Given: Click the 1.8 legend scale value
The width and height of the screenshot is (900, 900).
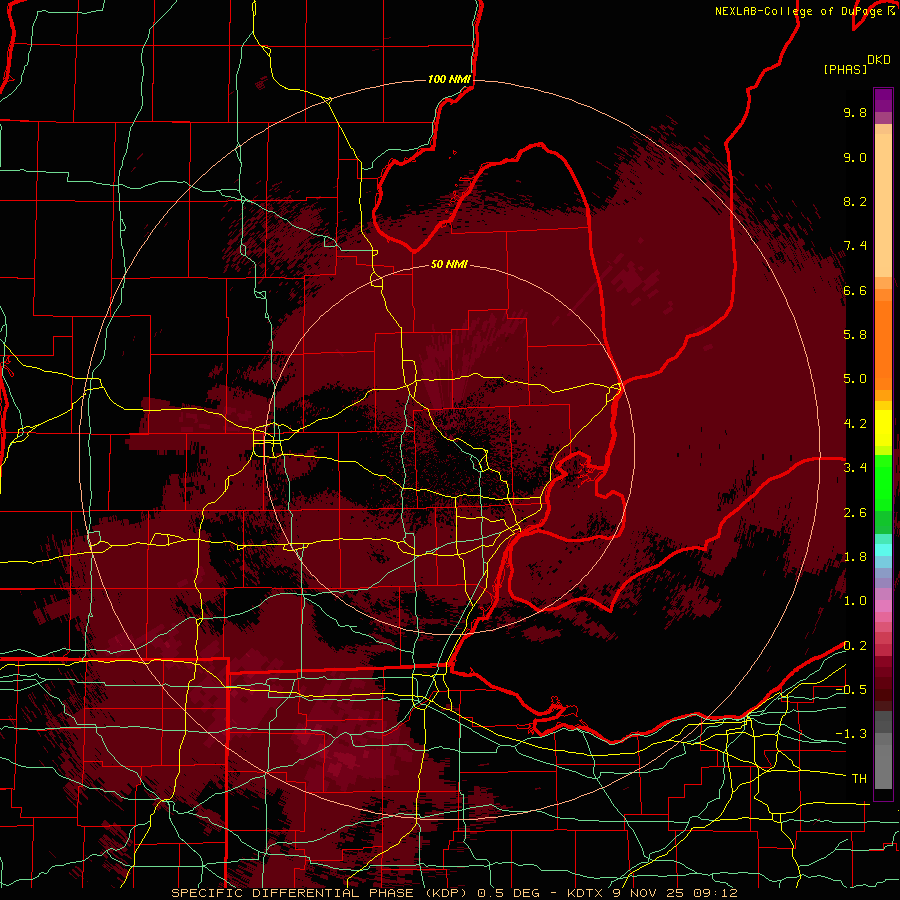Looking at the screenshot, I should tap(855, 557).
